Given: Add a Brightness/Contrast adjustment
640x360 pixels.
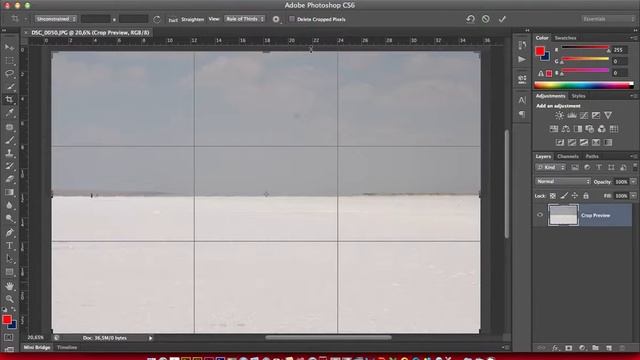Looking at the screenshot, I should [x=559, y=116].
